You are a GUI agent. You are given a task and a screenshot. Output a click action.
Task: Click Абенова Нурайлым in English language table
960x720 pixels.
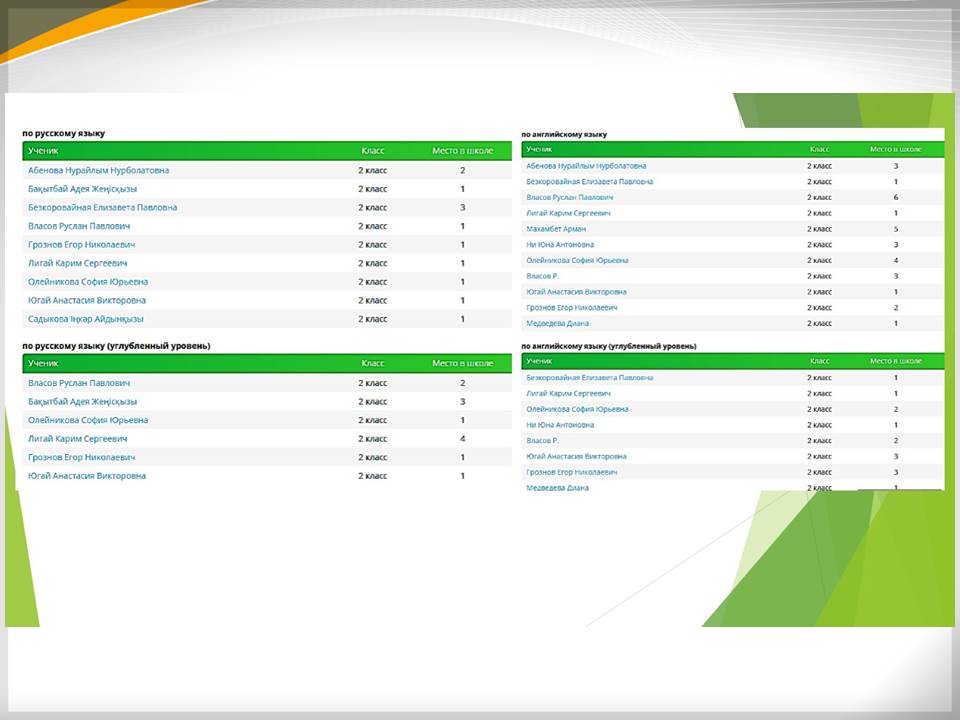586,166
